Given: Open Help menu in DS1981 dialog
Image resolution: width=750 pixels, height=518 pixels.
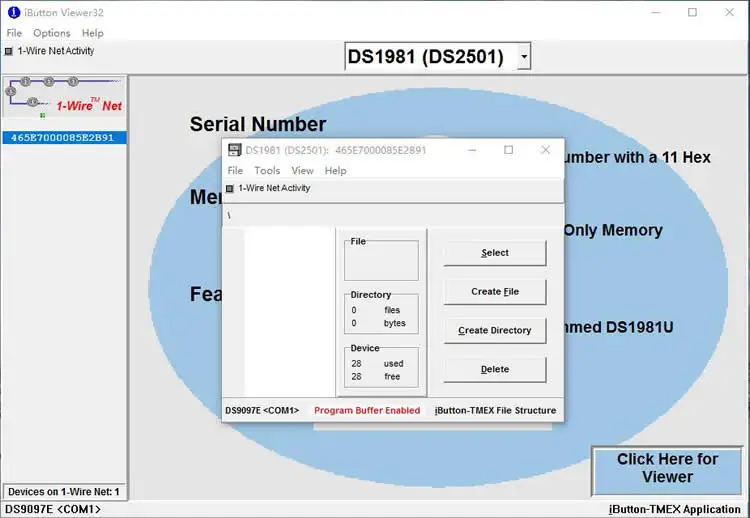Looking at the screenshot, I should click(x=335, y=170).
